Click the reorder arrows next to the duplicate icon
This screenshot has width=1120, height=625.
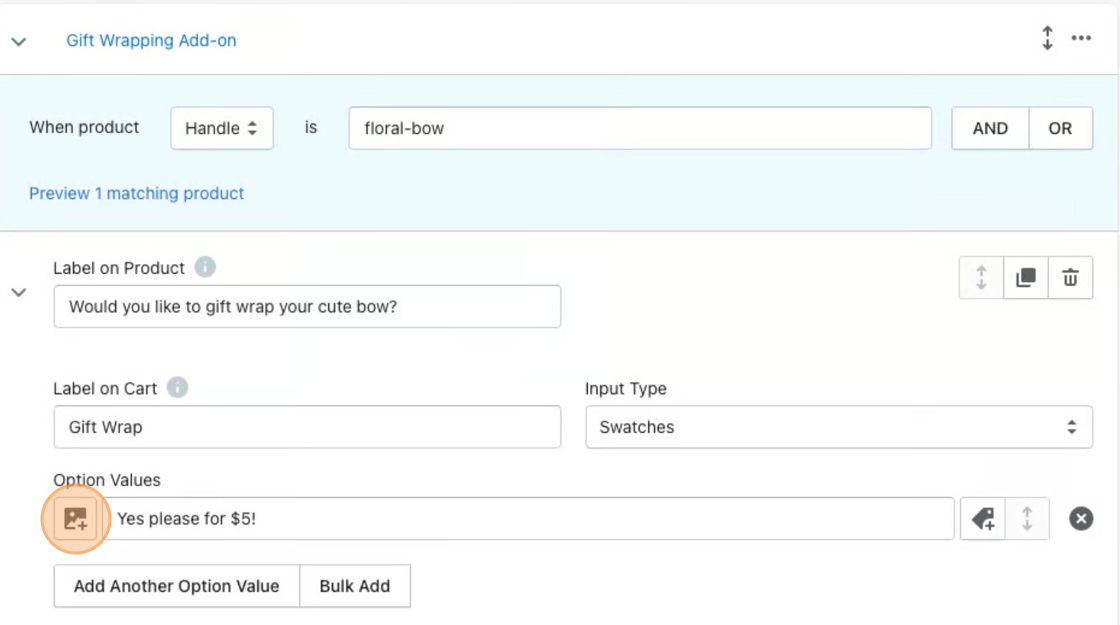click(981, 278)
